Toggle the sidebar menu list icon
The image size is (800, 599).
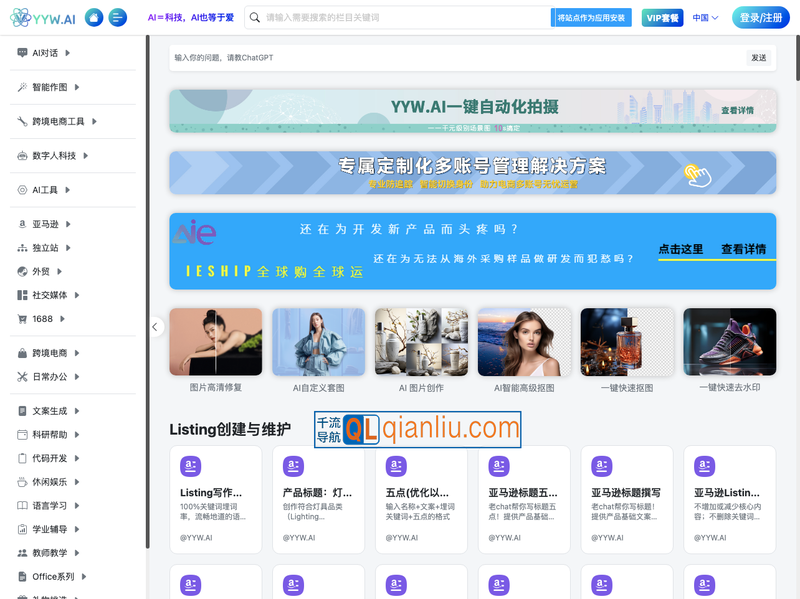point(118,18)
